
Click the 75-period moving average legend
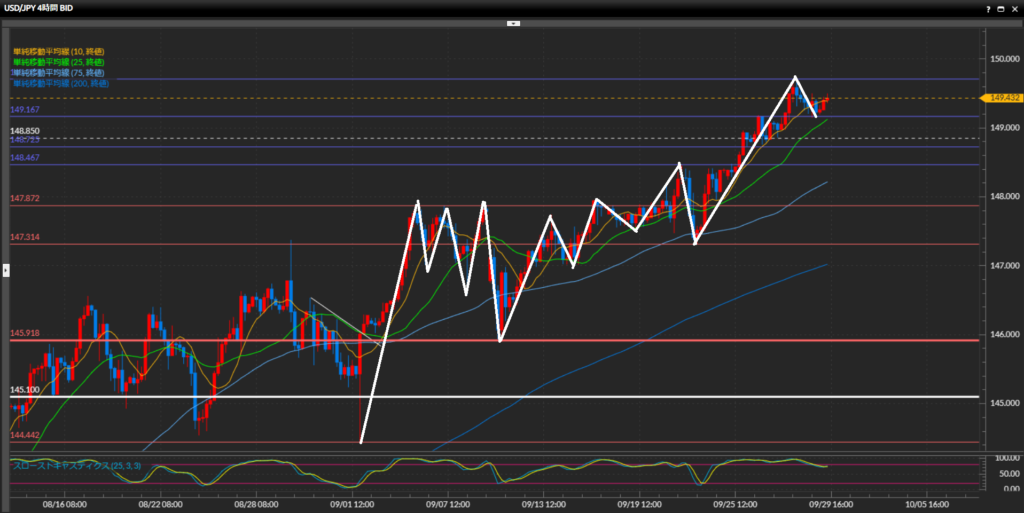tap(58, 72)
